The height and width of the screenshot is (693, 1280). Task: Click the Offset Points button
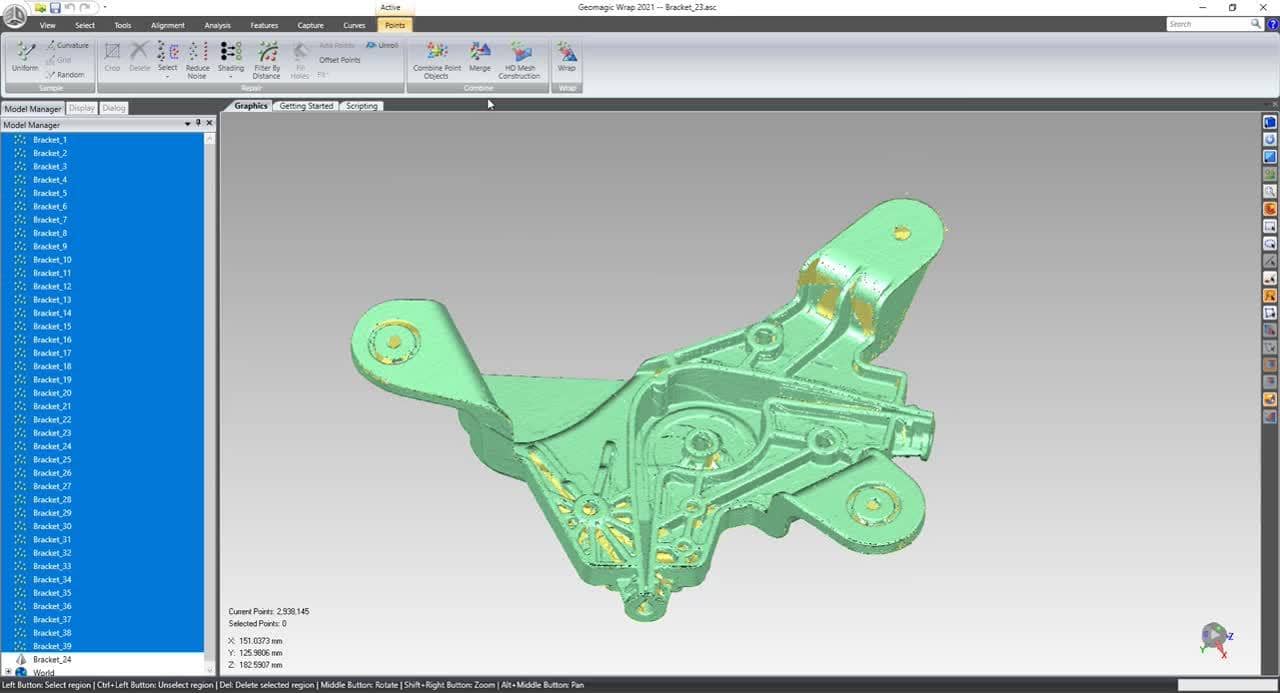coord(340,60)
